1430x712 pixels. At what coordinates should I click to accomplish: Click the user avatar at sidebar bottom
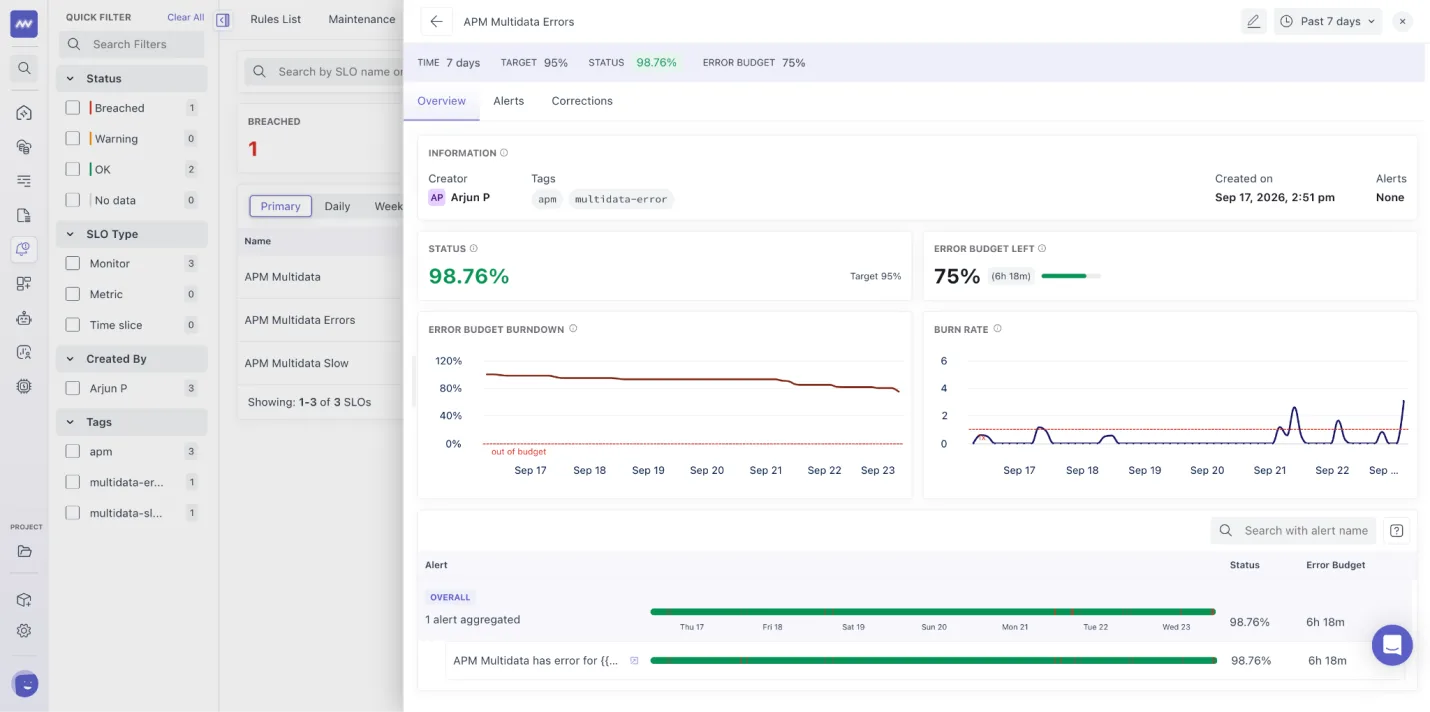[25, 684]
